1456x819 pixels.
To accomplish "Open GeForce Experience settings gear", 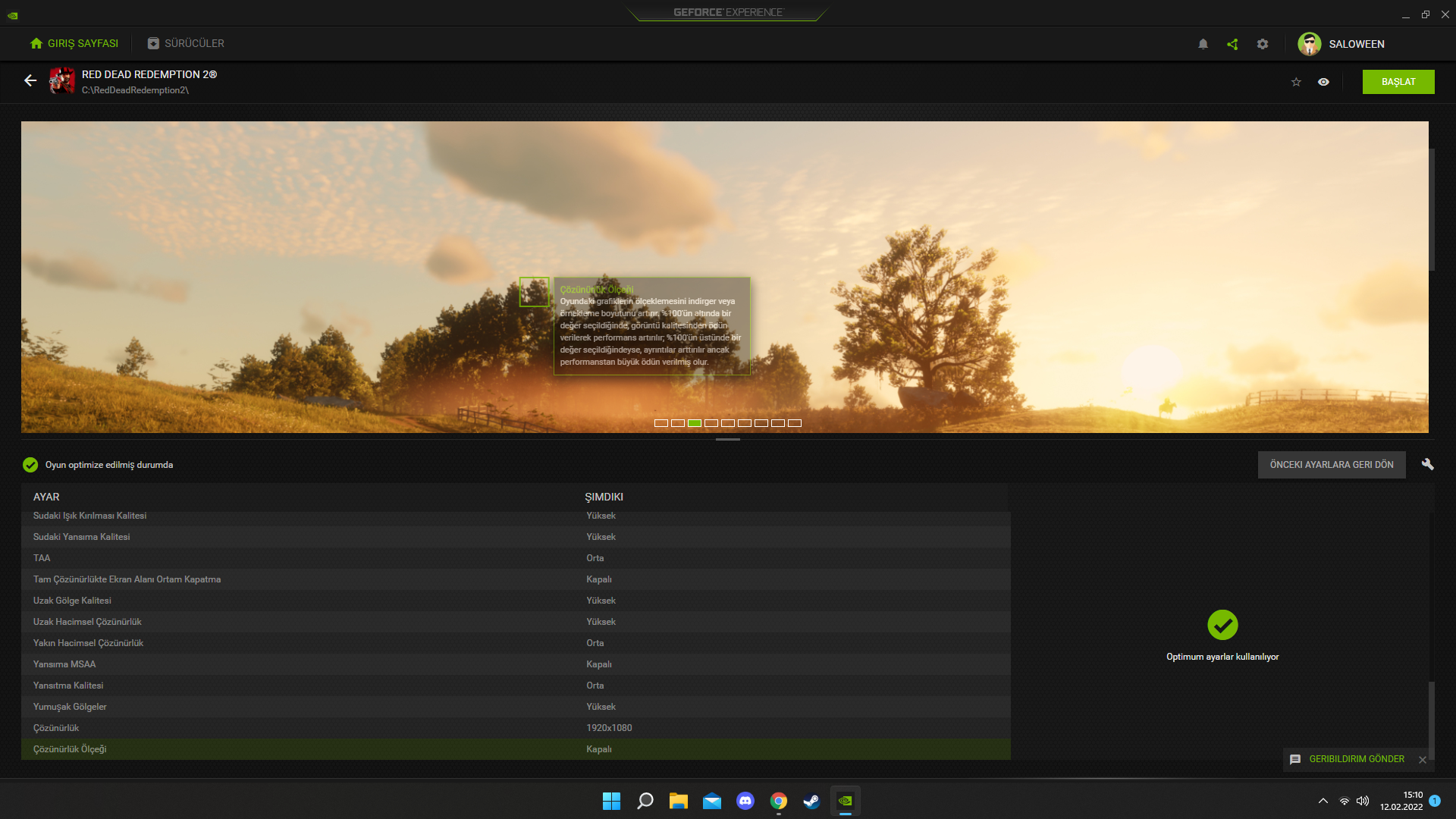I will [x=1263, y=44].
